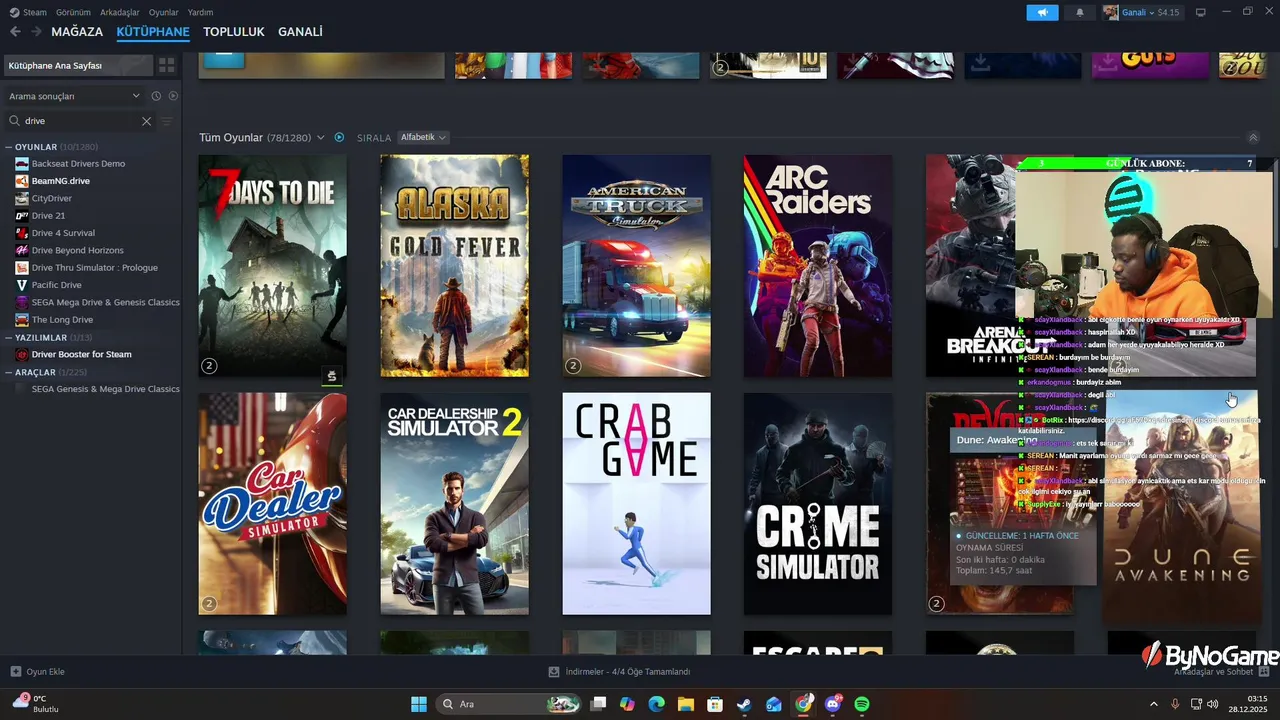Launch Microsoft Edge from taskbar
Image resolution: width=1280 pixels, height=720 pixels.
[x=656, y=704]
